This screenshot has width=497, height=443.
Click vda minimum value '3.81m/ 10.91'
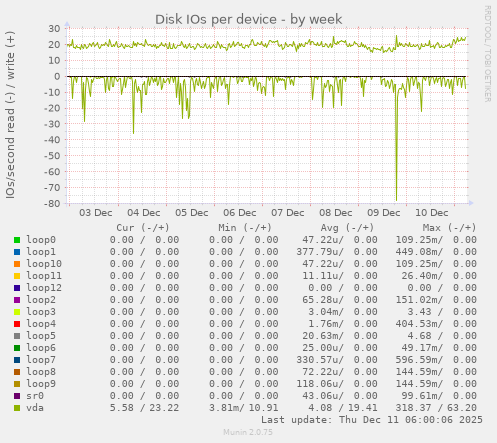[244, 408]
